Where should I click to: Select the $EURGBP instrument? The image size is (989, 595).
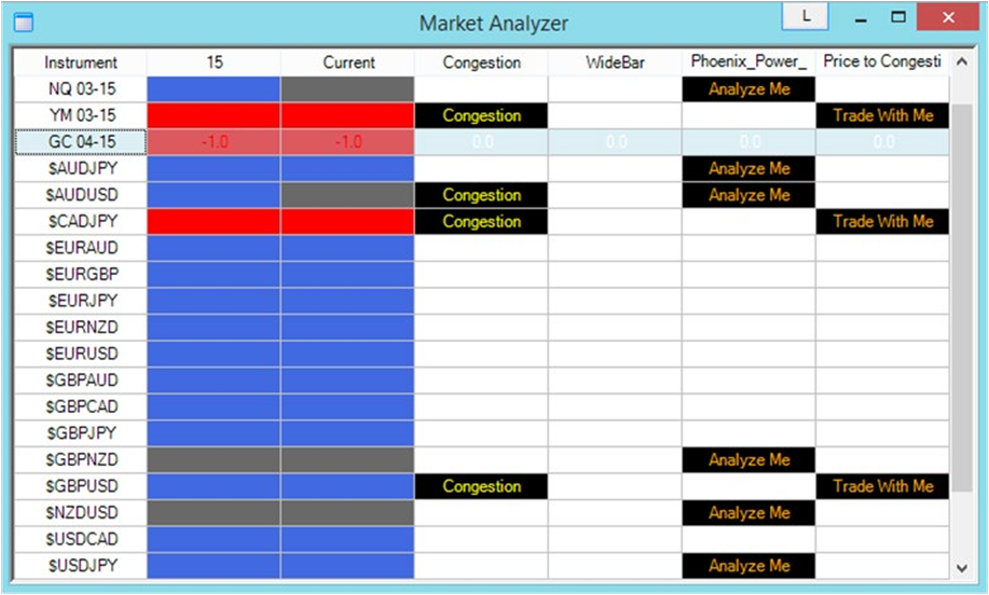81,274
